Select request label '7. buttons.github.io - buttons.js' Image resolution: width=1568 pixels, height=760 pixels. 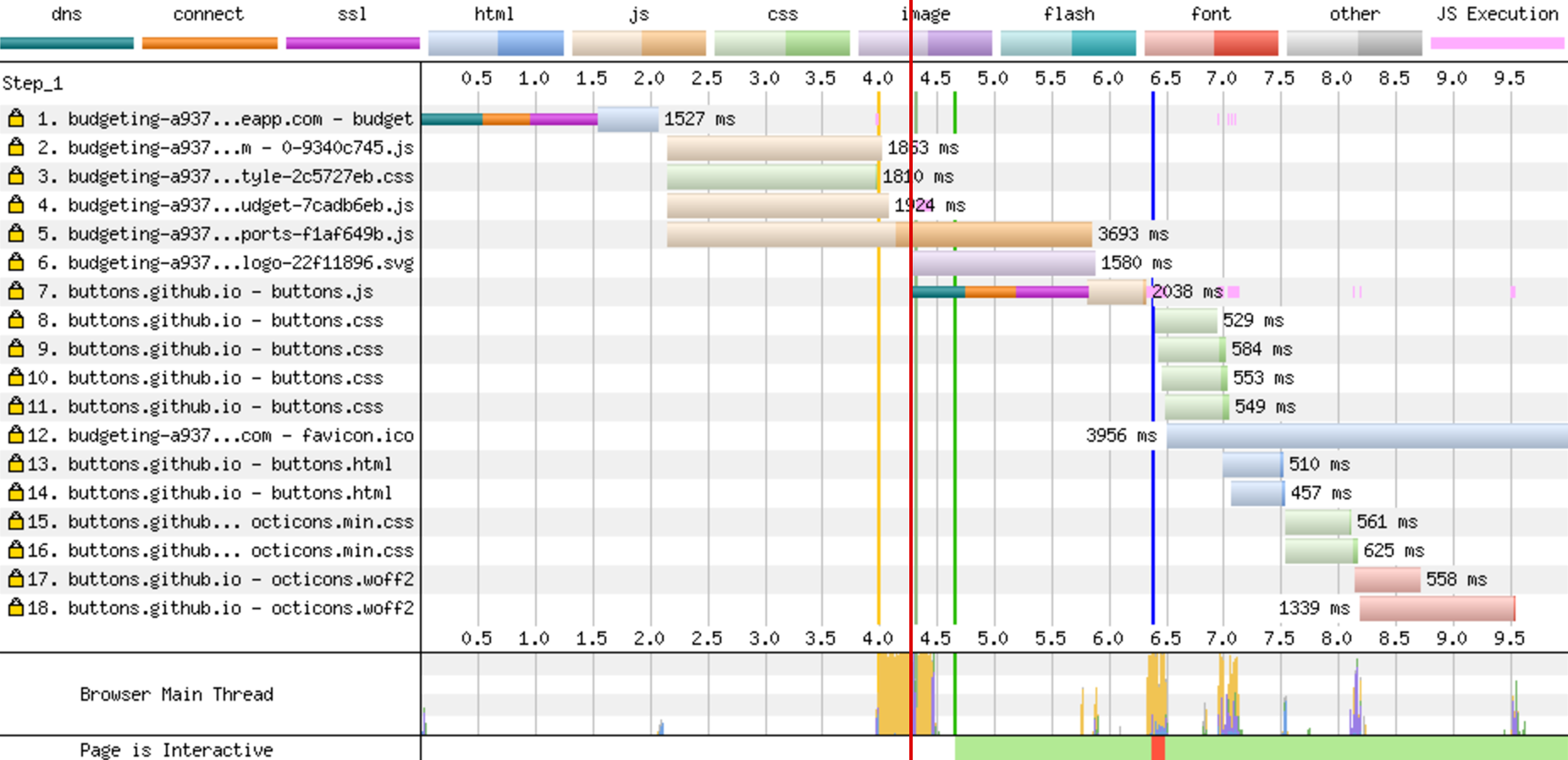point(205,291)
